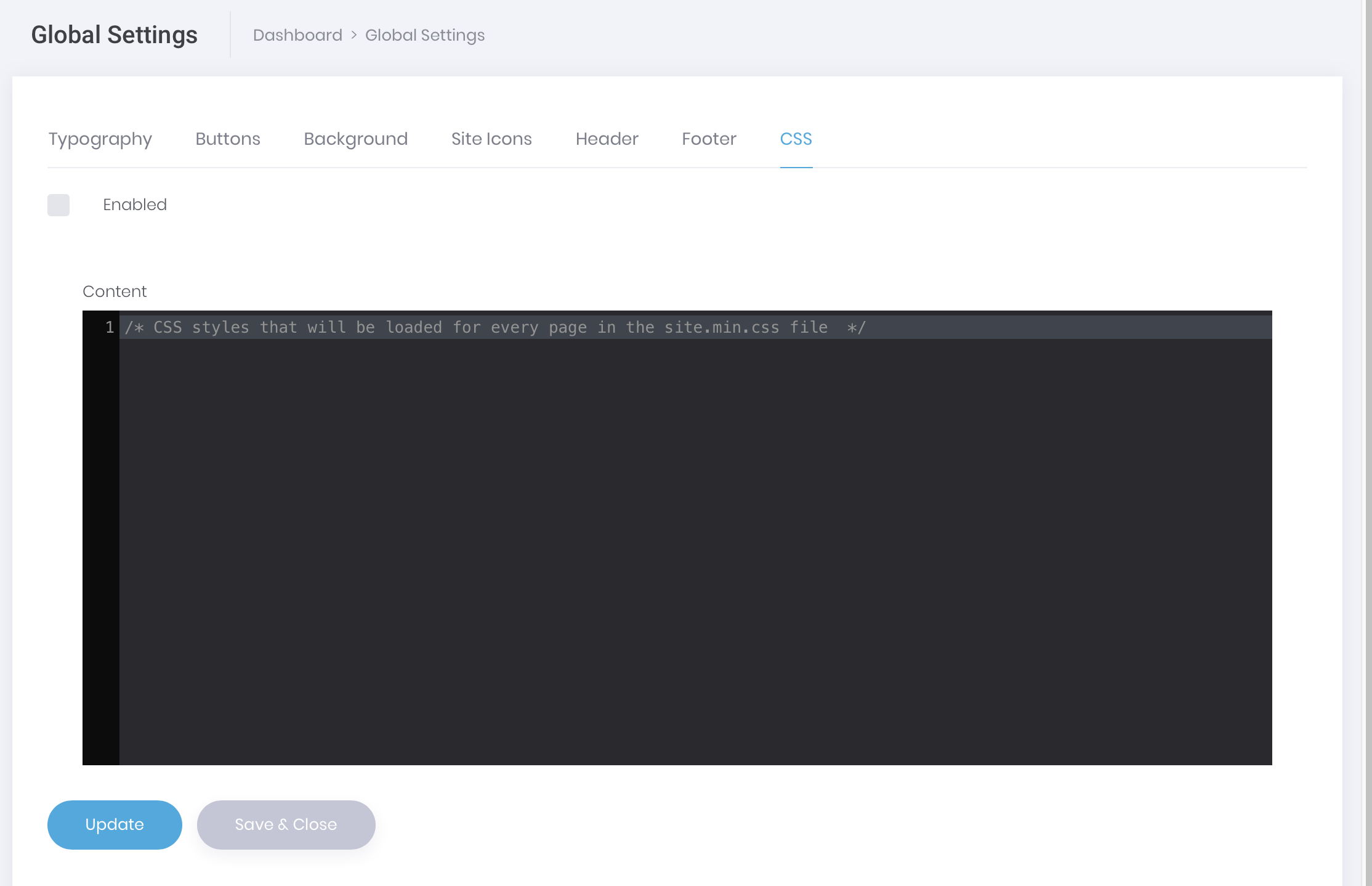The width and height of the screenshot is (1372, 886).
Task: Click the Typography tab
Action: coord(100,139)
